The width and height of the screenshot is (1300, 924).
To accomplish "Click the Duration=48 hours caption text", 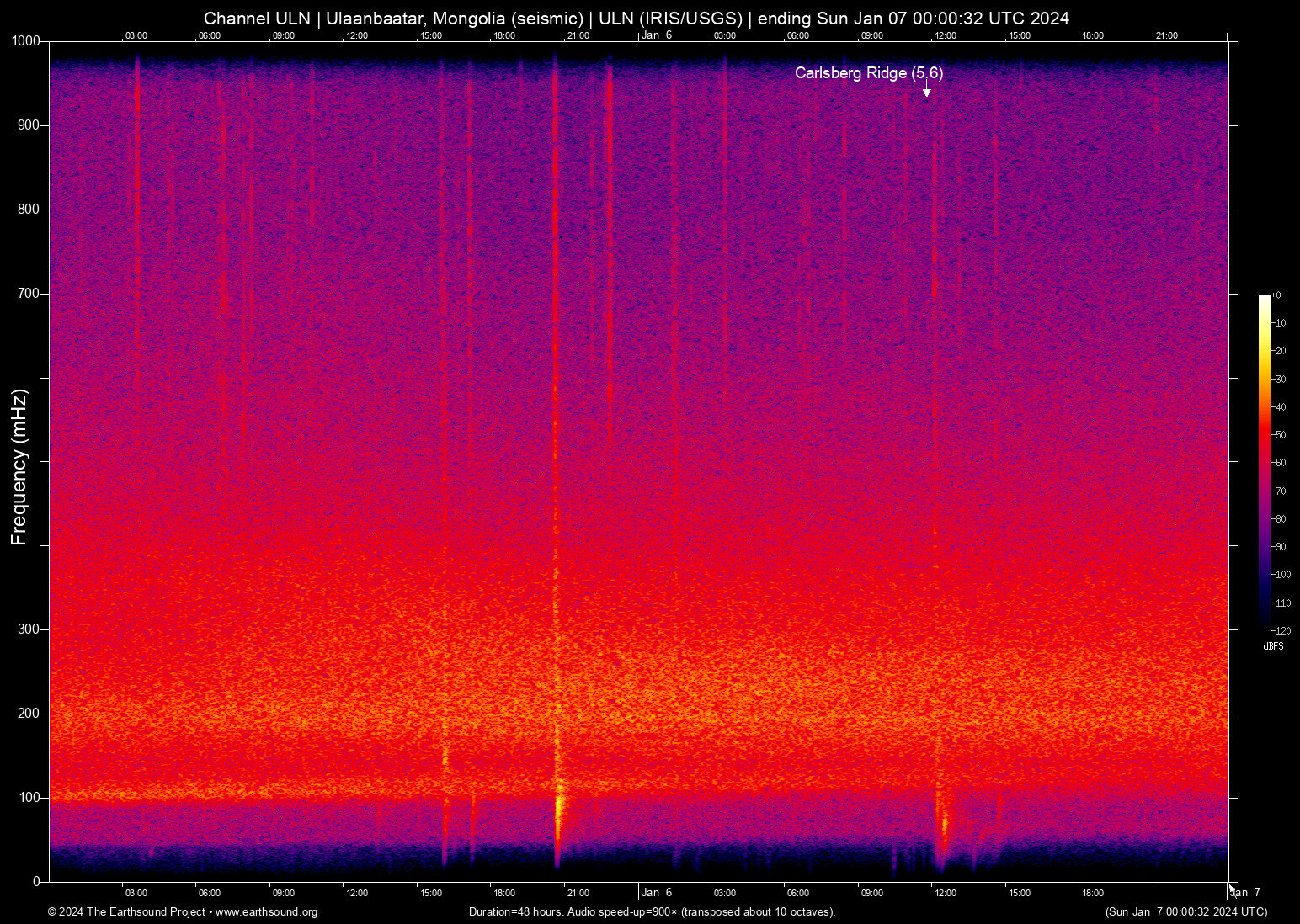I will [516, 912].
